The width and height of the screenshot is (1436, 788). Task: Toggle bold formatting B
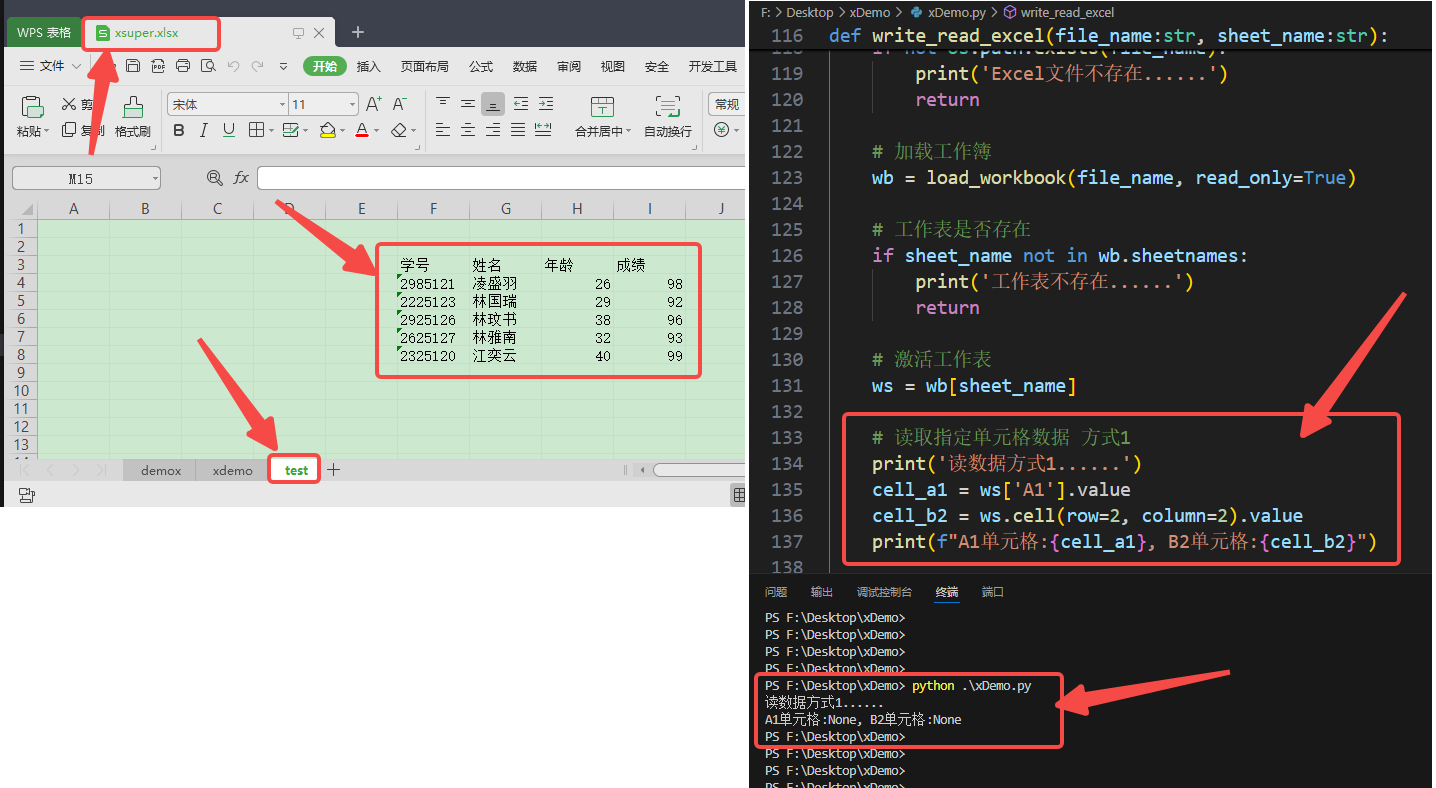179,130
